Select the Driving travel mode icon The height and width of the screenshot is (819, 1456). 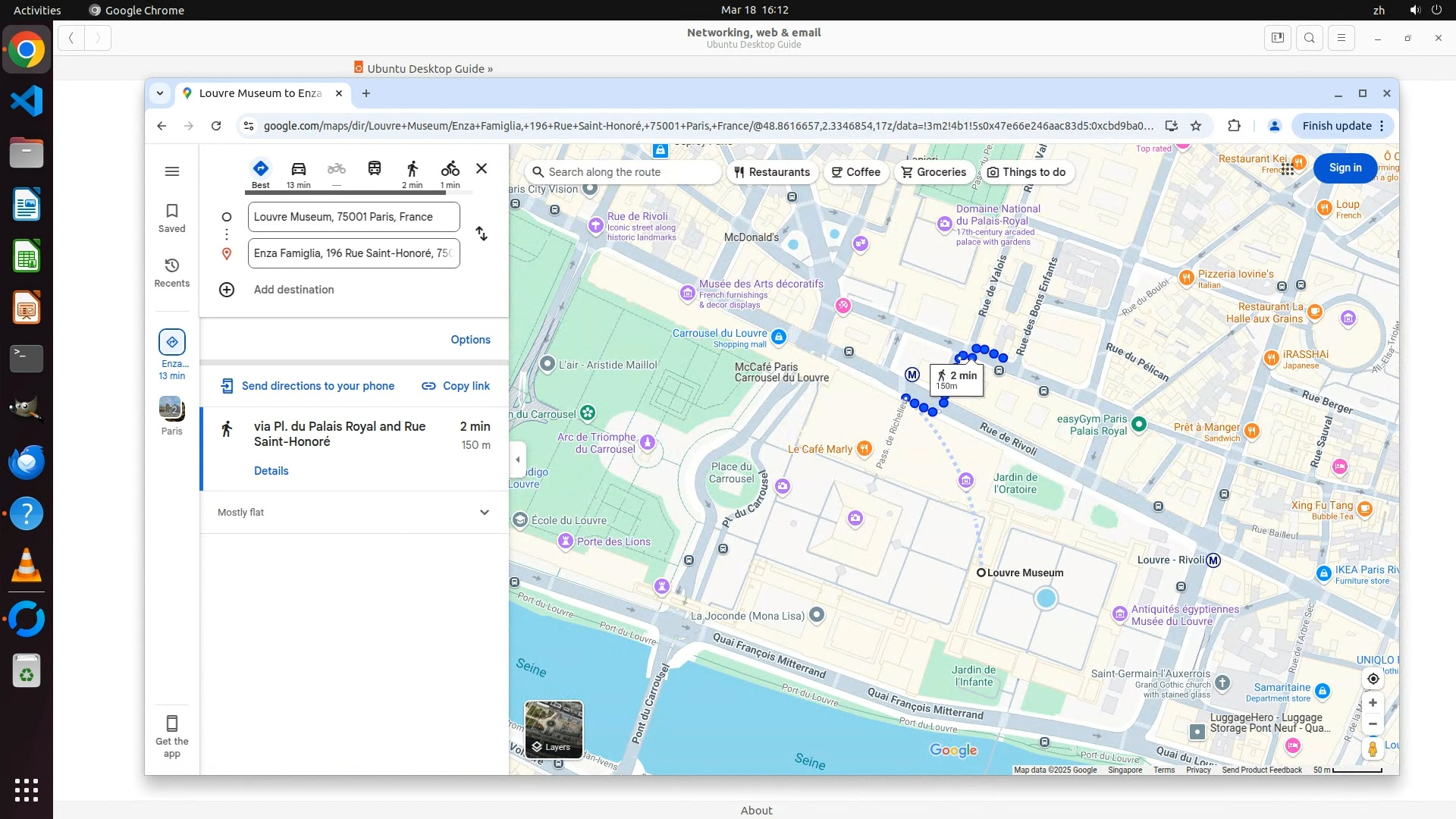(298, 169)
